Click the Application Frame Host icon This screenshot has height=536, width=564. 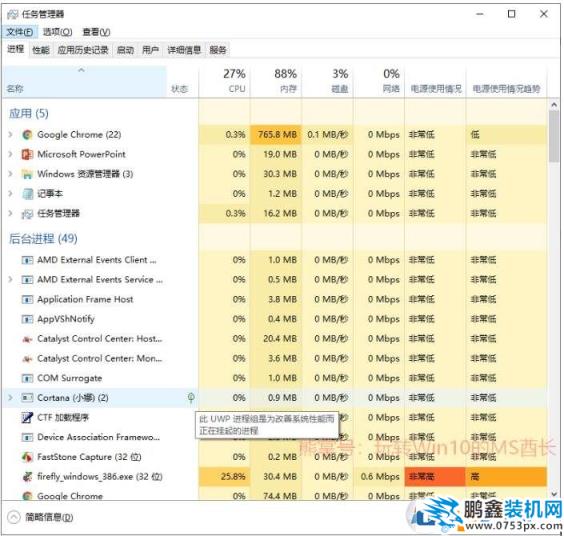(27, 300)
